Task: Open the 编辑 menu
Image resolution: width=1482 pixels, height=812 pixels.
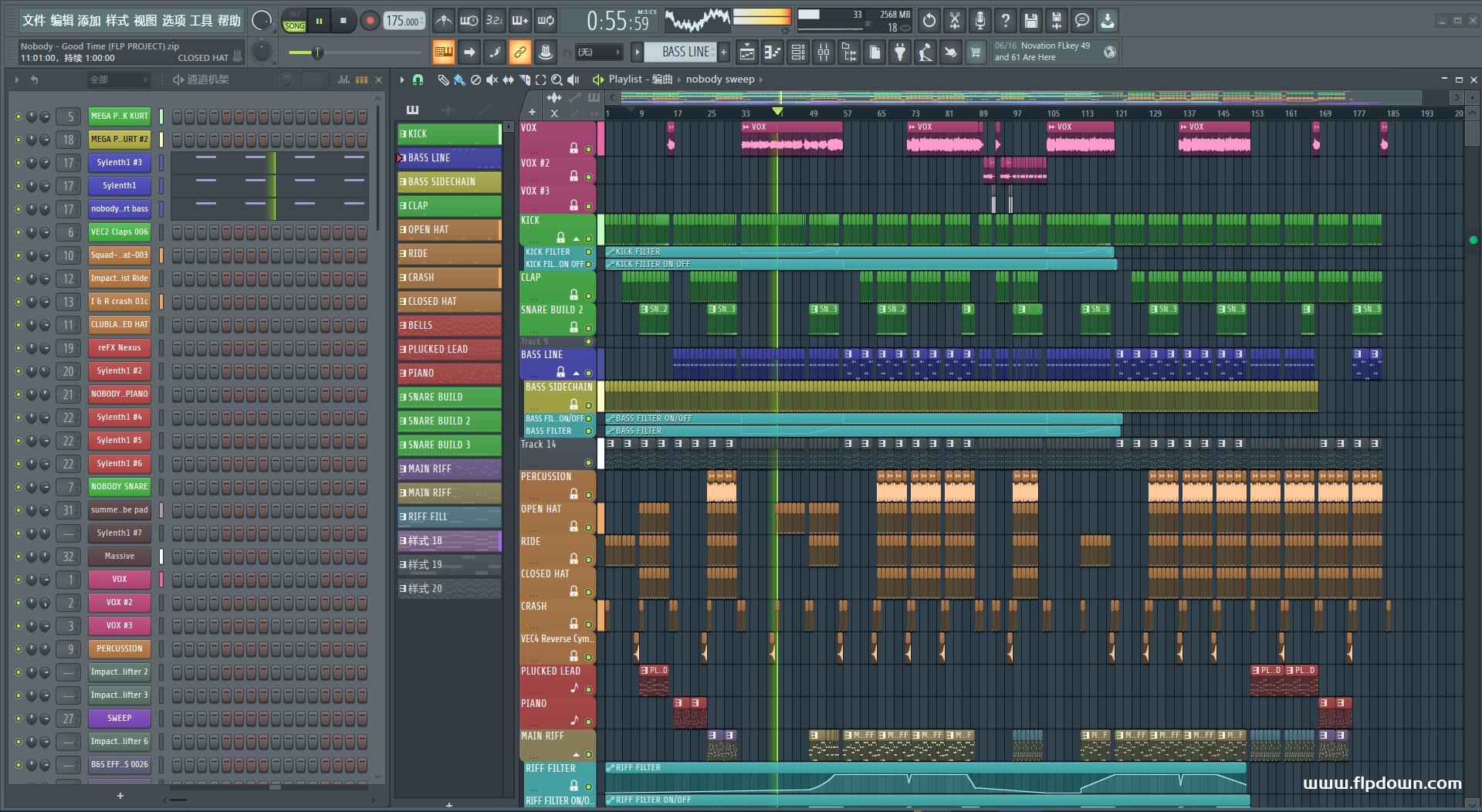Action: 62,21
